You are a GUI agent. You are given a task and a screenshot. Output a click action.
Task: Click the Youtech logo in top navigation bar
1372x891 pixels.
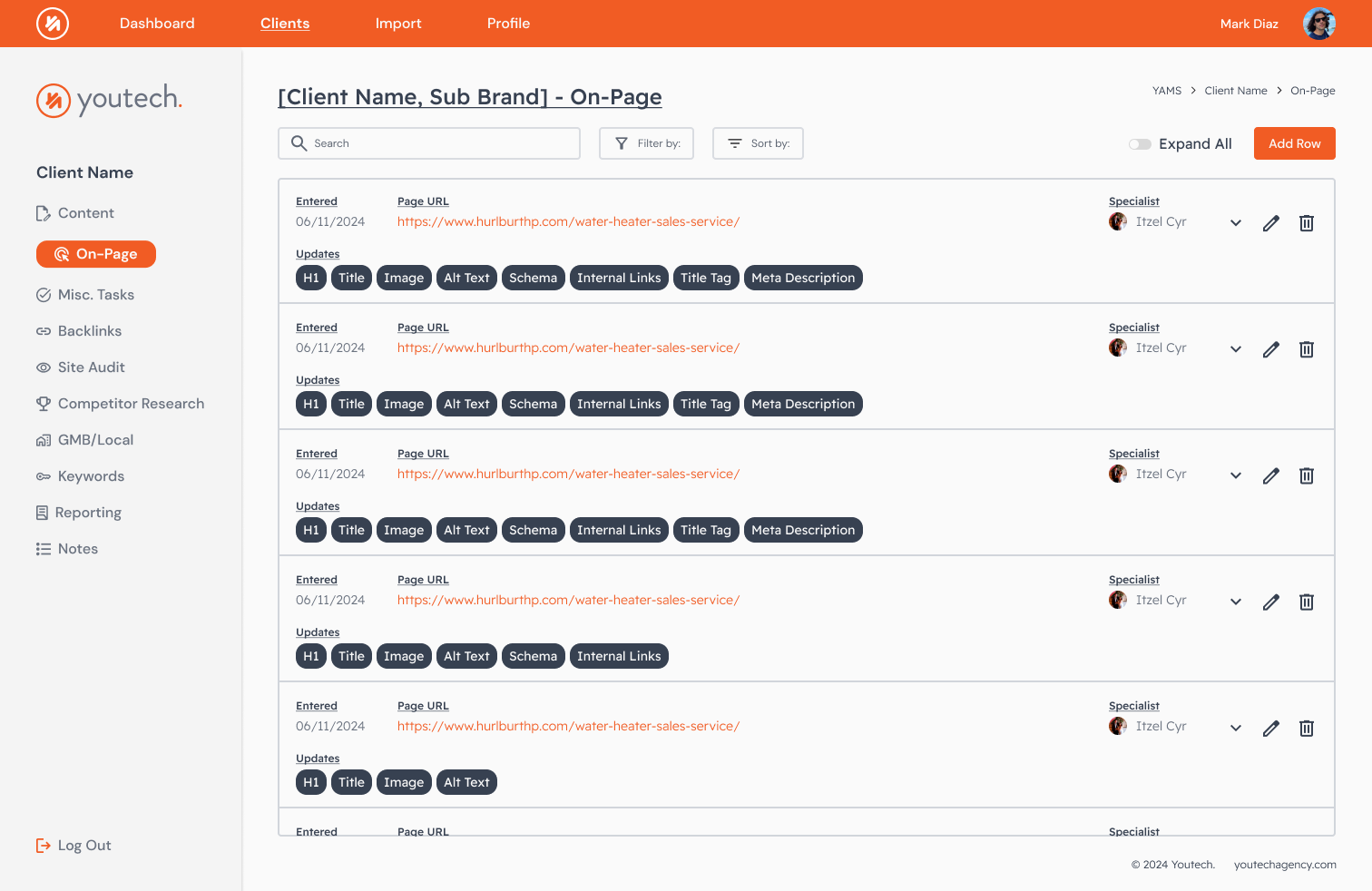pyautogui.click(x=53, y=24)
